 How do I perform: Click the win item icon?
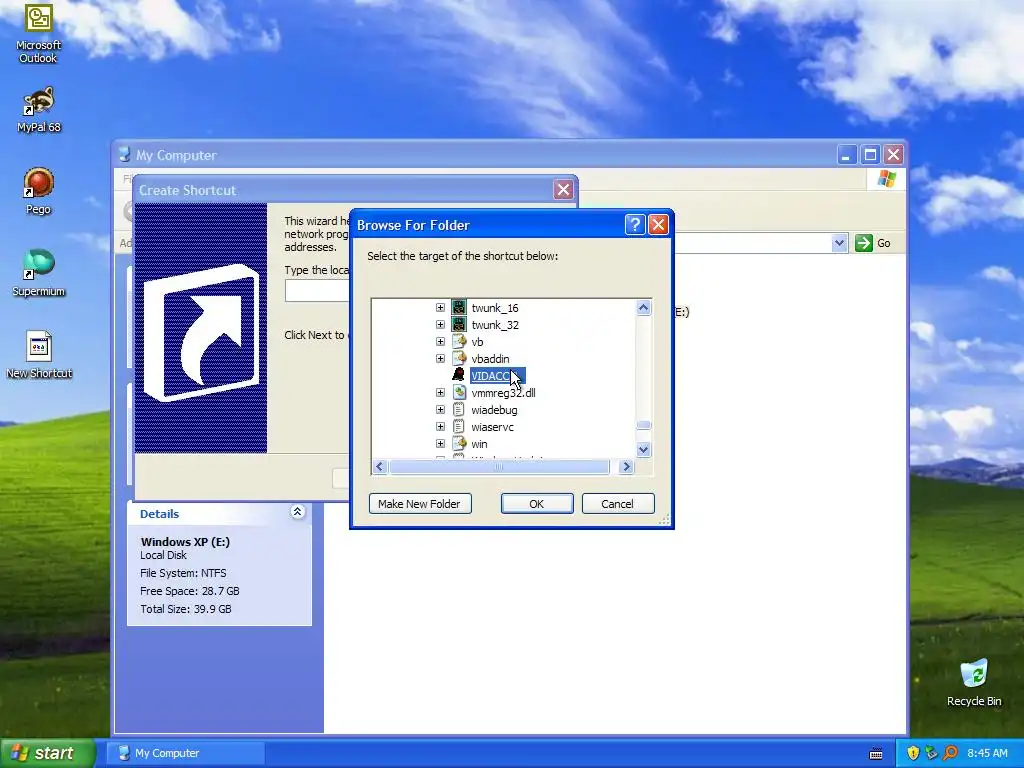[459, 443]
